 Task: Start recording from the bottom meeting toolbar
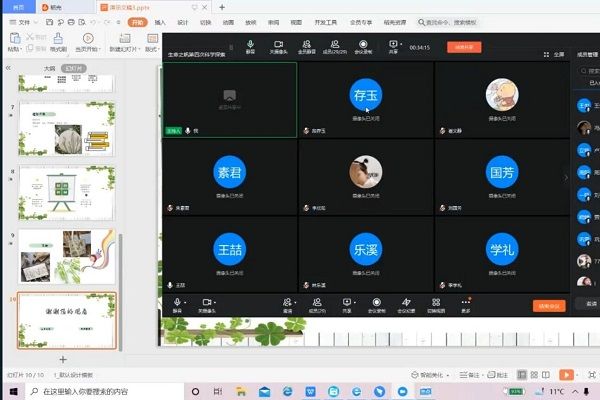point(377,302)
